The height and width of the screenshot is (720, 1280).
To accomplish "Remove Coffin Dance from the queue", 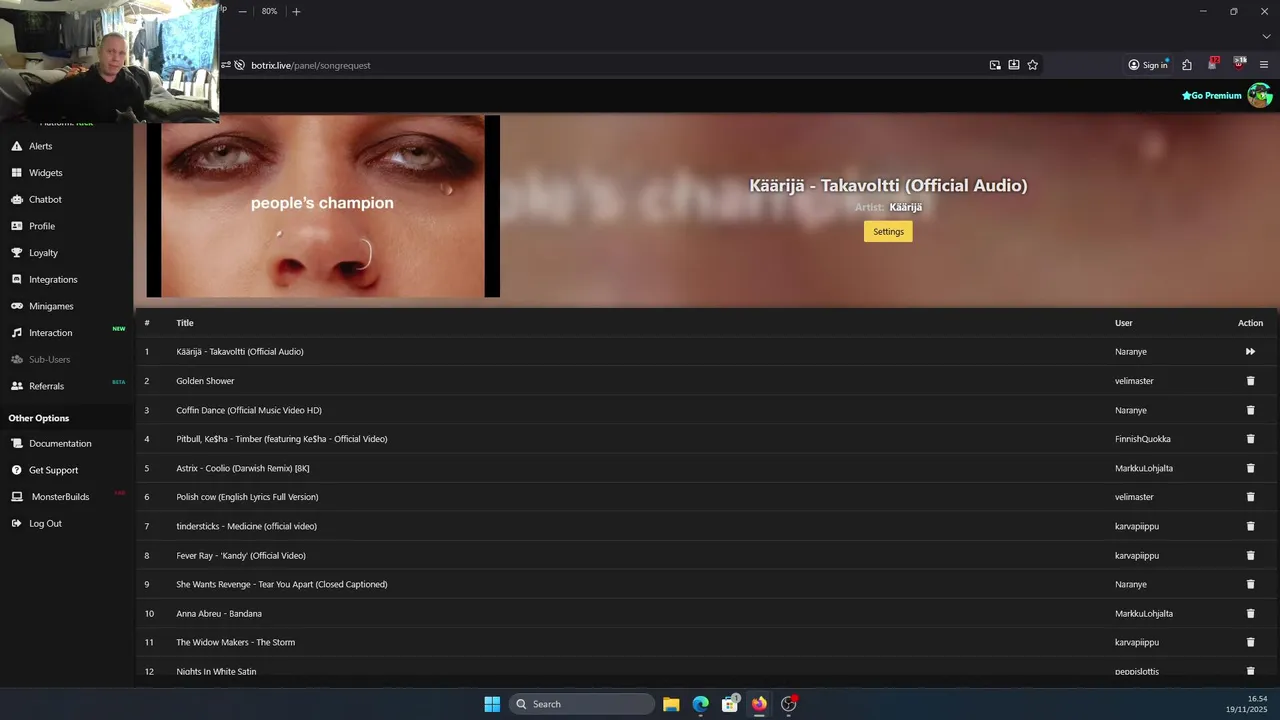I will point(1250,410).
